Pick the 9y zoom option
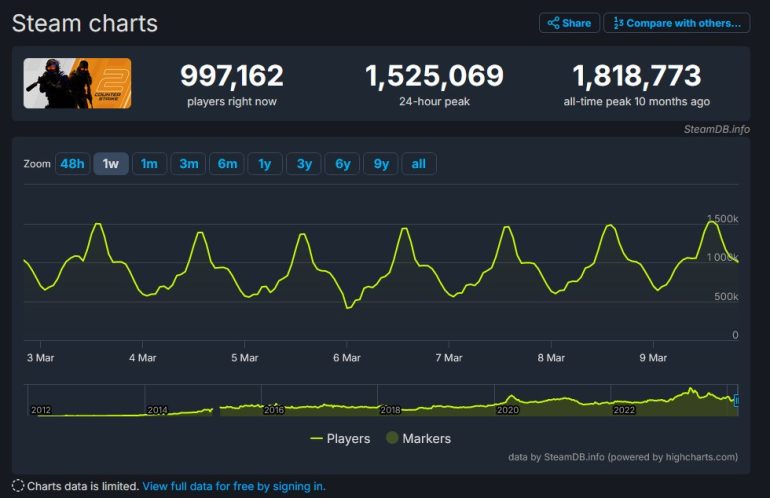This screenshot has width=770, height=498. point(381,164)
